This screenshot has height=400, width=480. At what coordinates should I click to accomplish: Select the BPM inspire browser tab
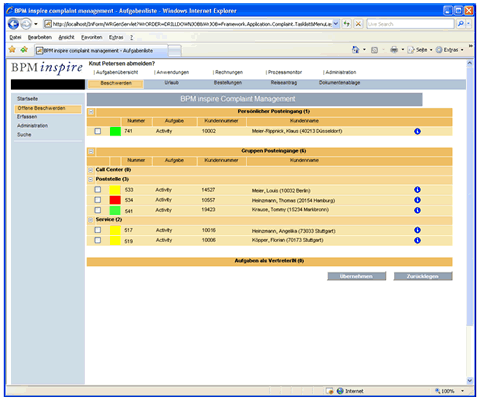point(101,51)
